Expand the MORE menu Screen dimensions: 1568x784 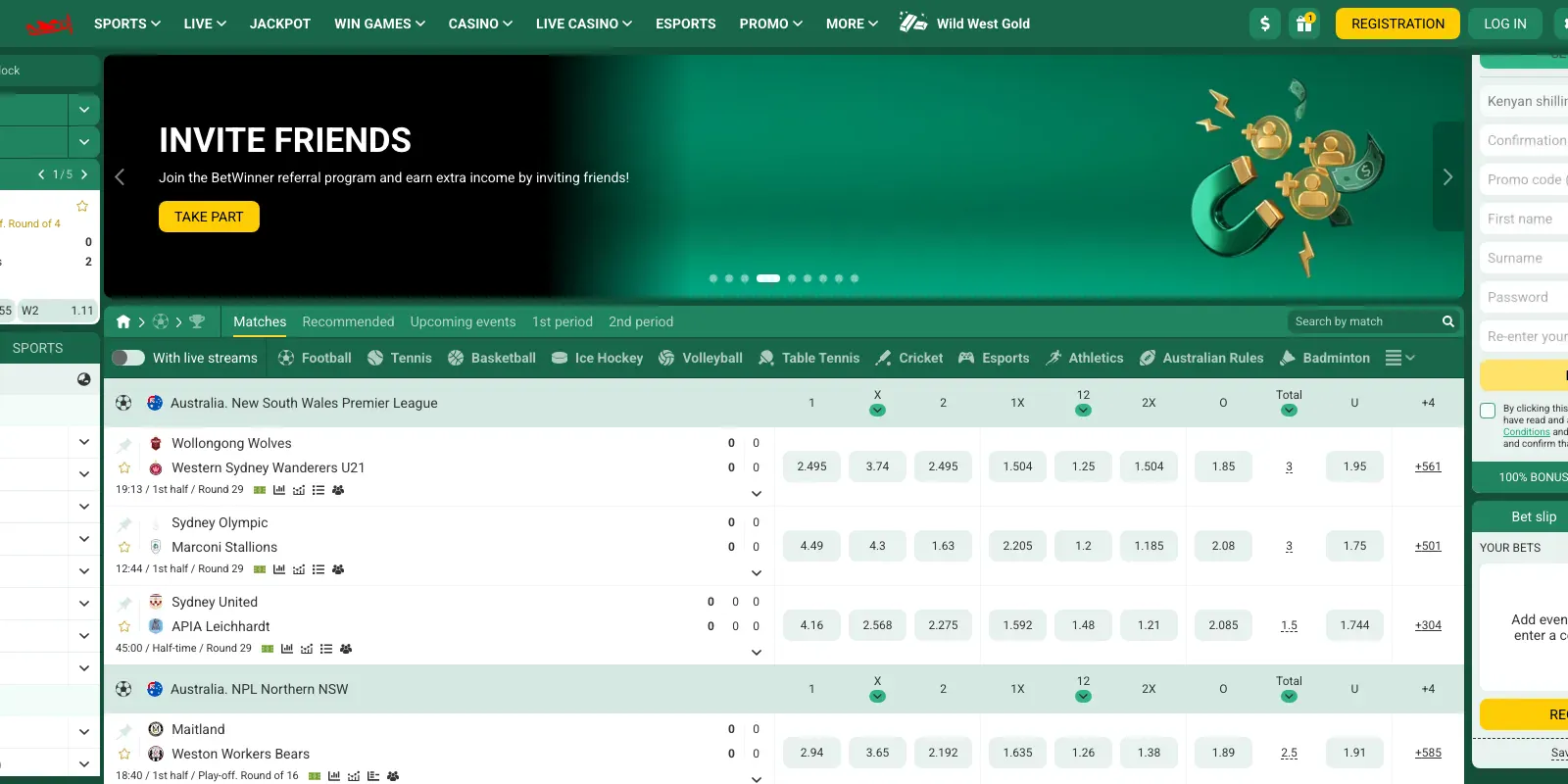click(852, 24)
